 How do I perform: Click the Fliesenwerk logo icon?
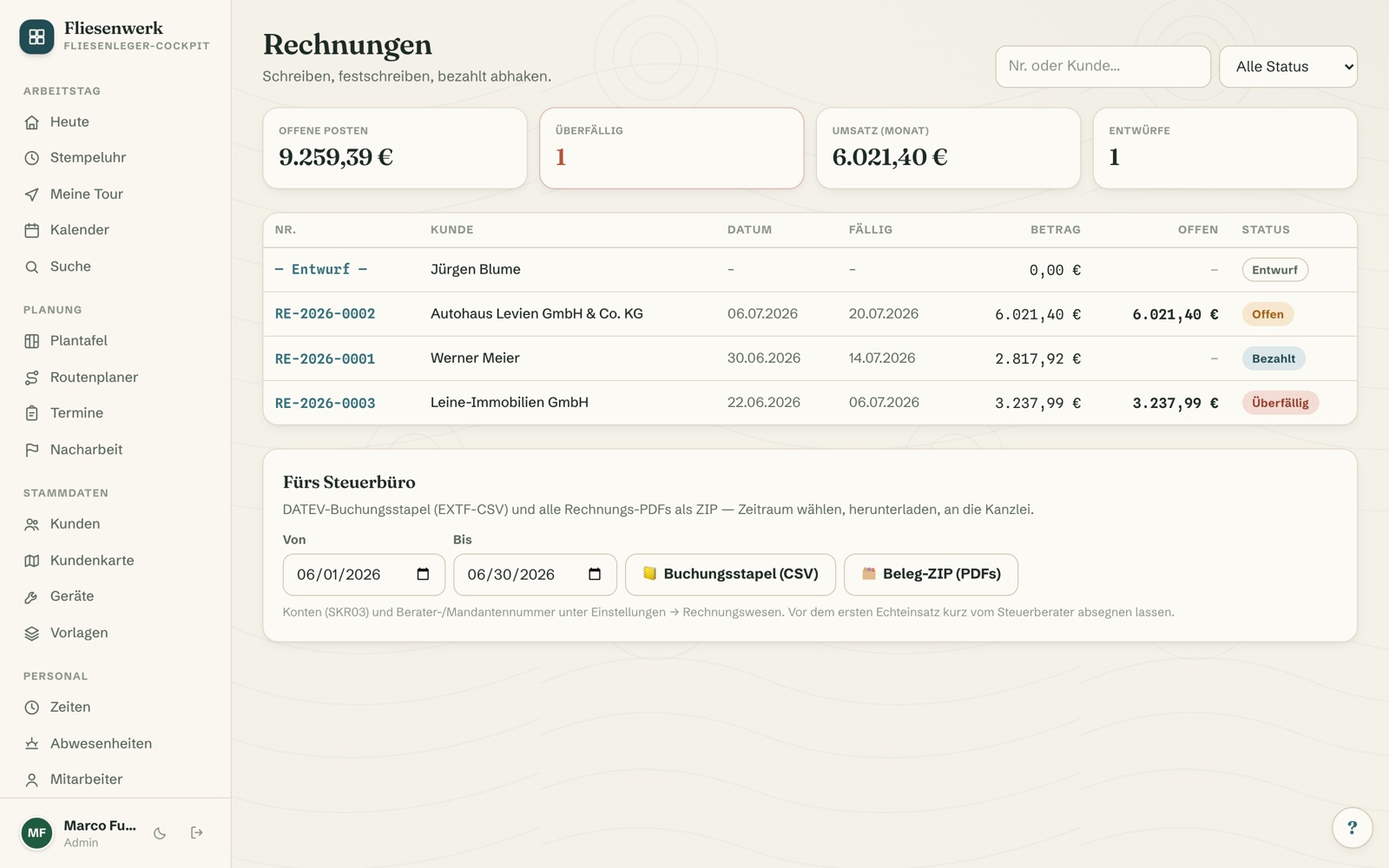(x=36, y=36)
